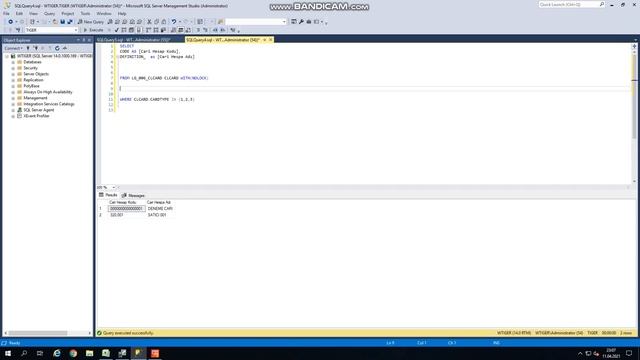Select Always On High Availability node
Screen dimensions: 640x360
(x=48, y=92)
